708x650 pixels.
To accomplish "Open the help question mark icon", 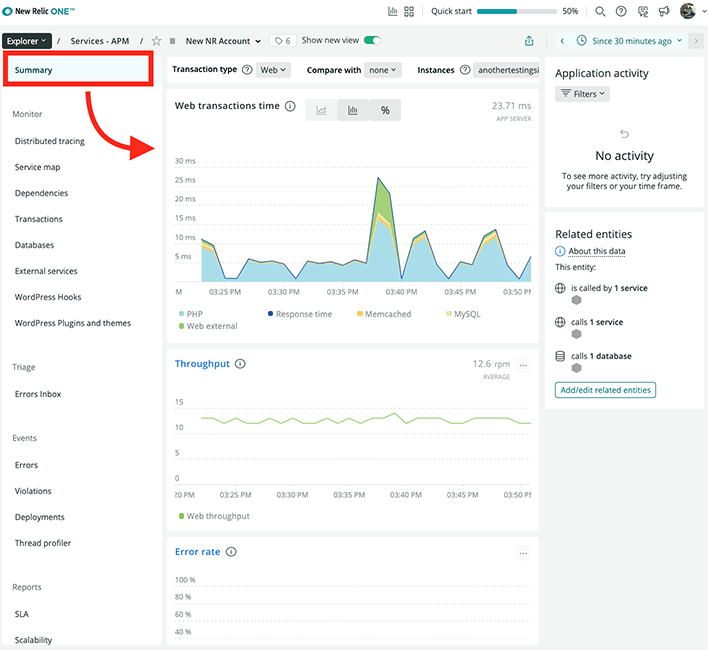I will pyautogui.click(x=621, y=11).
